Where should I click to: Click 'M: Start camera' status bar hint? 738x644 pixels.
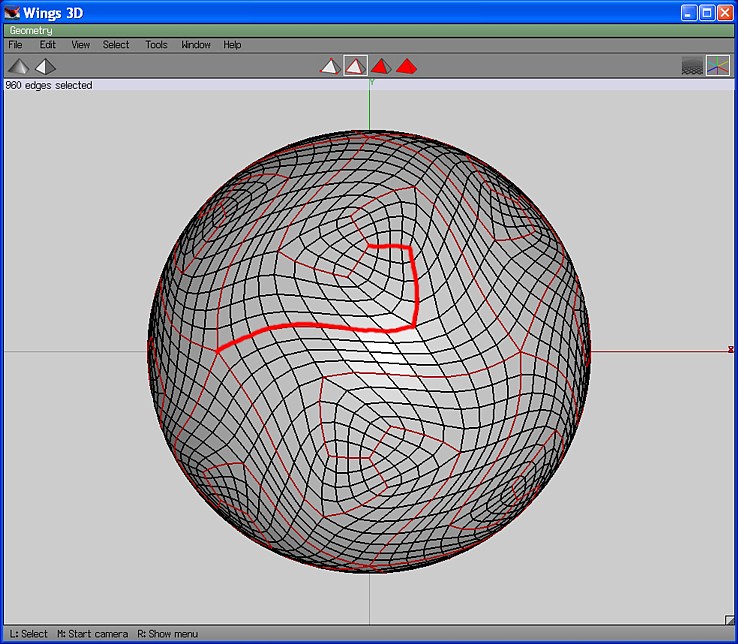pos(93,634)
